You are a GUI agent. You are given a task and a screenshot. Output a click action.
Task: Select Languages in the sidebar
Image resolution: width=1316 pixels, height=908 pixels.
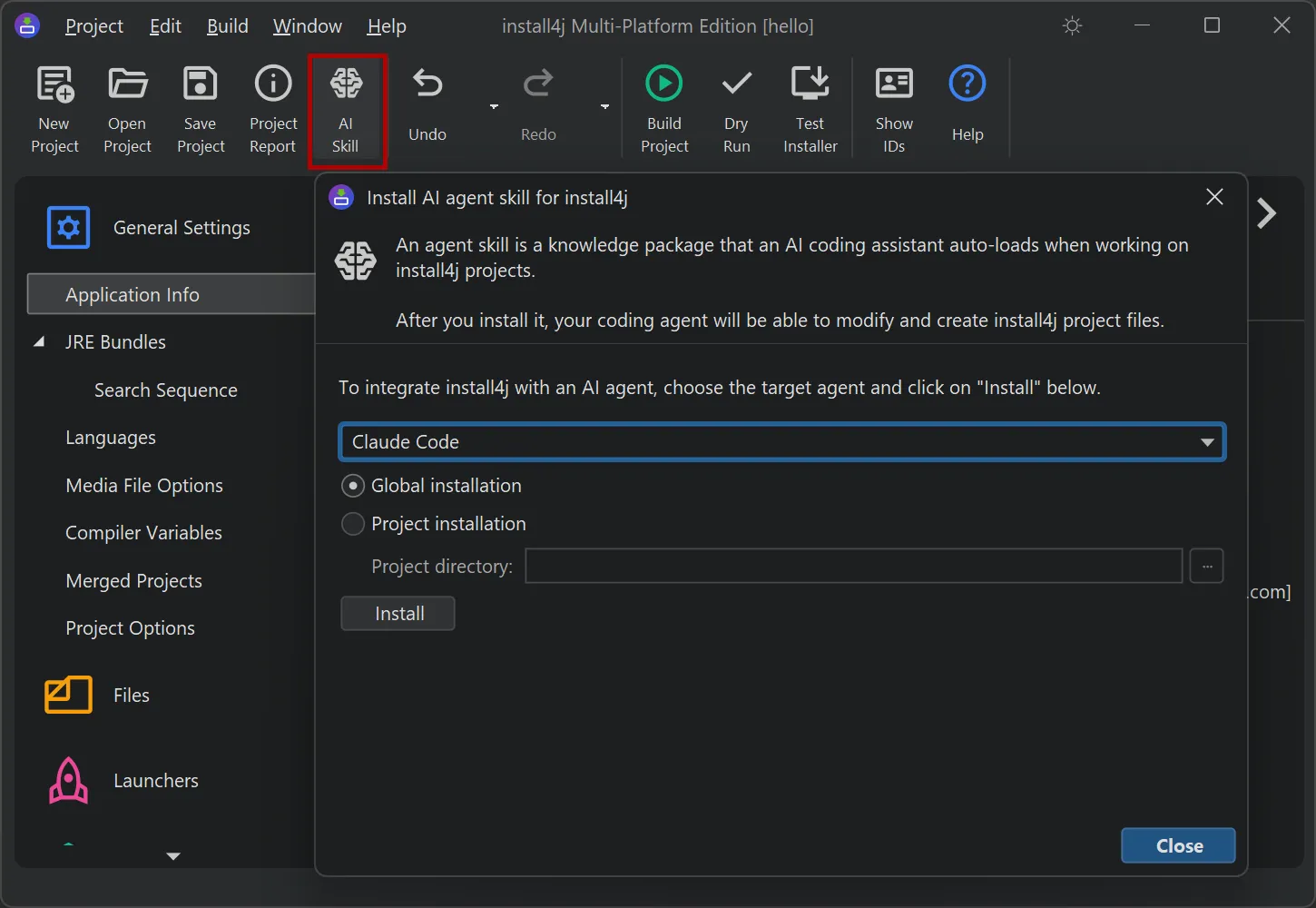[x=111, y=438]
